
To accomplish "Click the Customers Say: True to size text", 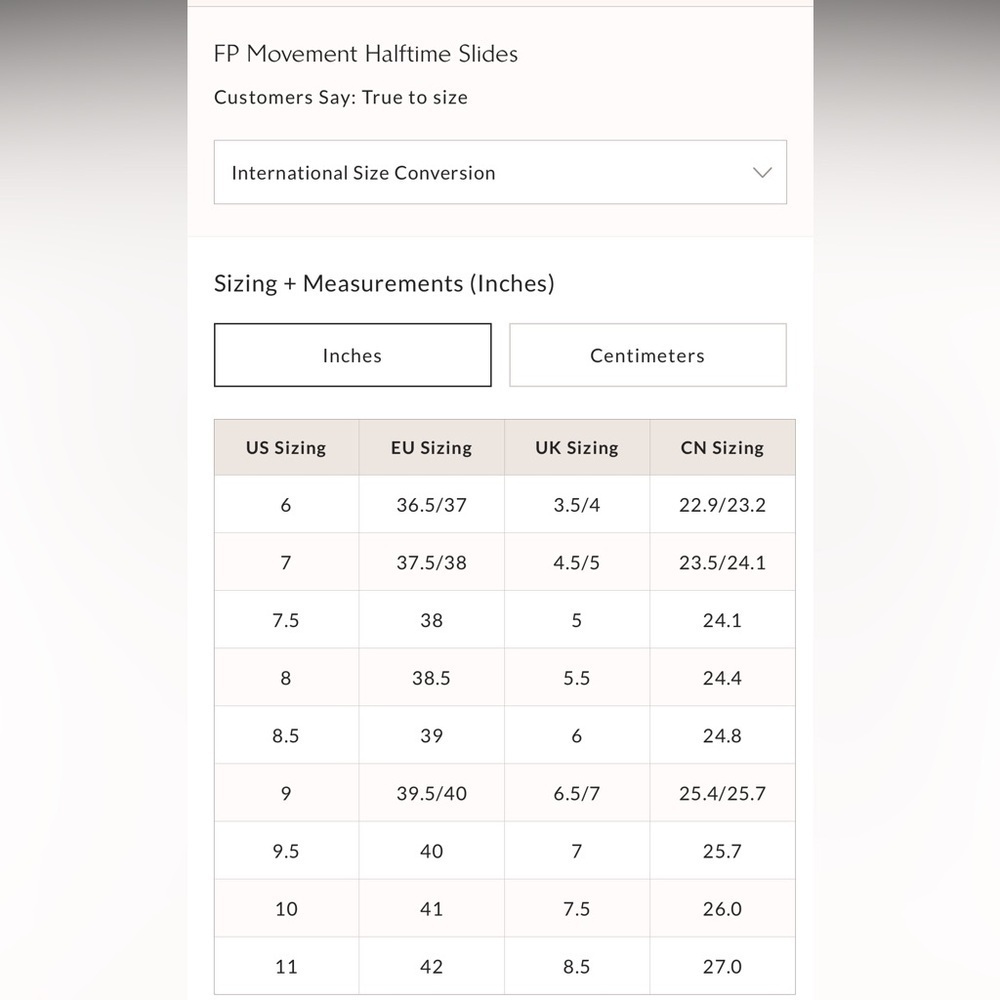I will pos(341,98).
